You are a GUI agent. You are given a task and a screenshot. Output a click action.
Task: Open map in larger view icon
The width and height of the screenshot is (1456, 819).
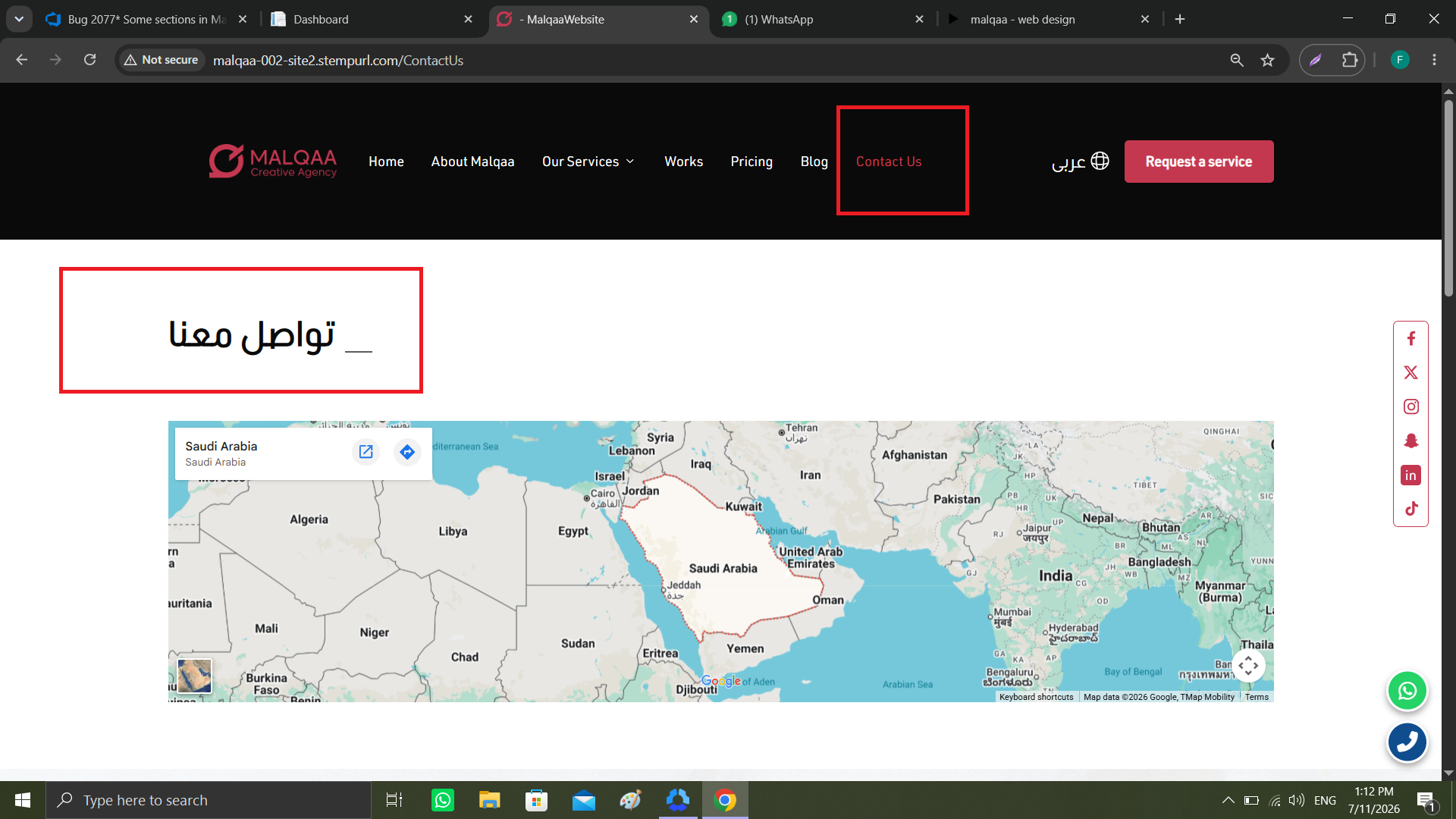click(366, 452)
